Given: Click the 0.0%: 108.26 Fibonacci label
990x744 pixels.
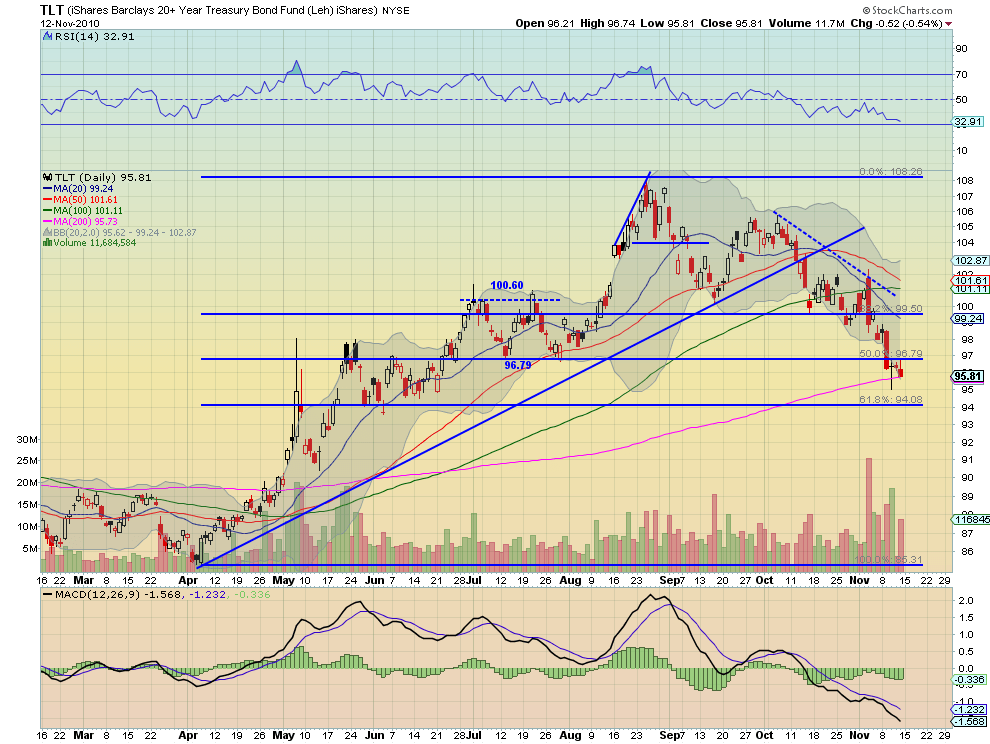Looking at the screenshot, I should (x=891, y=172).
